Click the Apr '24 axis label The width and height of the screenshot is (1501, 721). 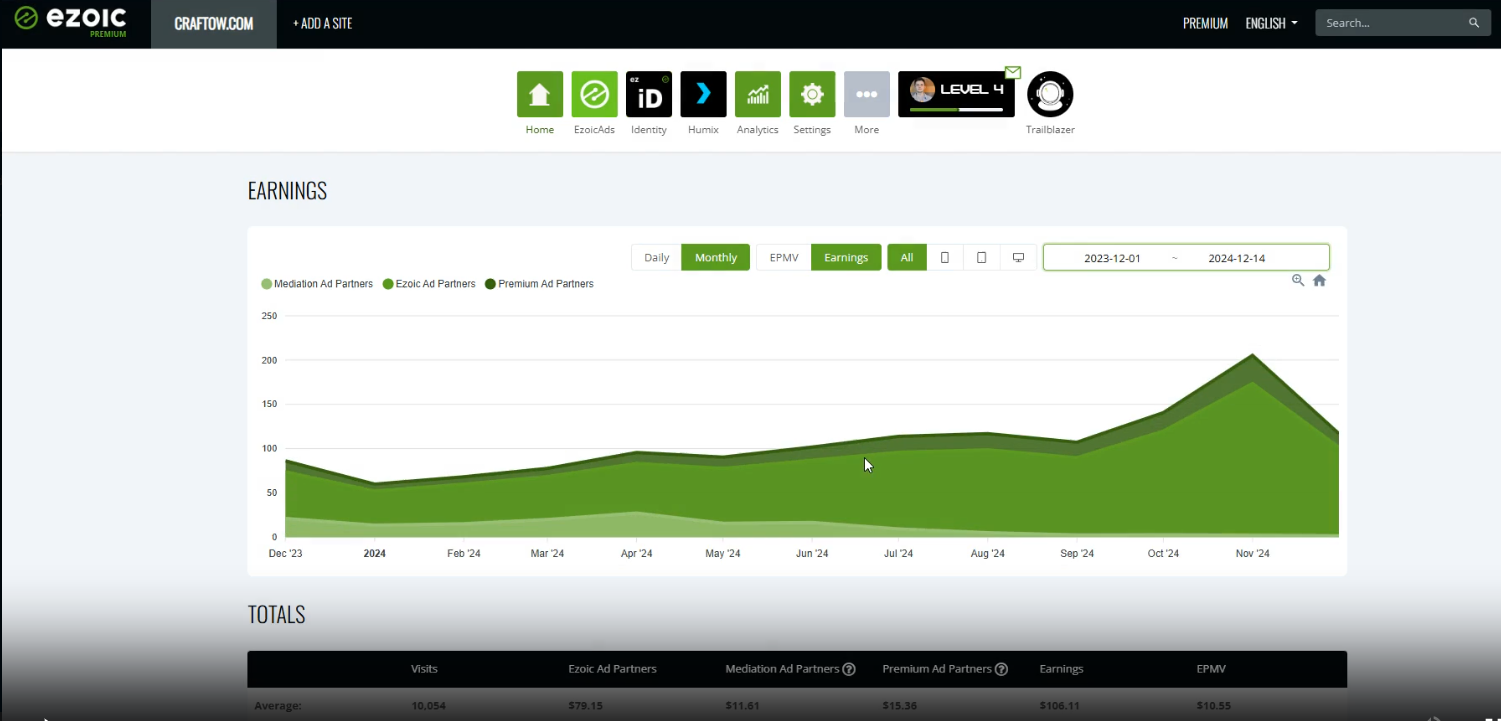point(636,554)
